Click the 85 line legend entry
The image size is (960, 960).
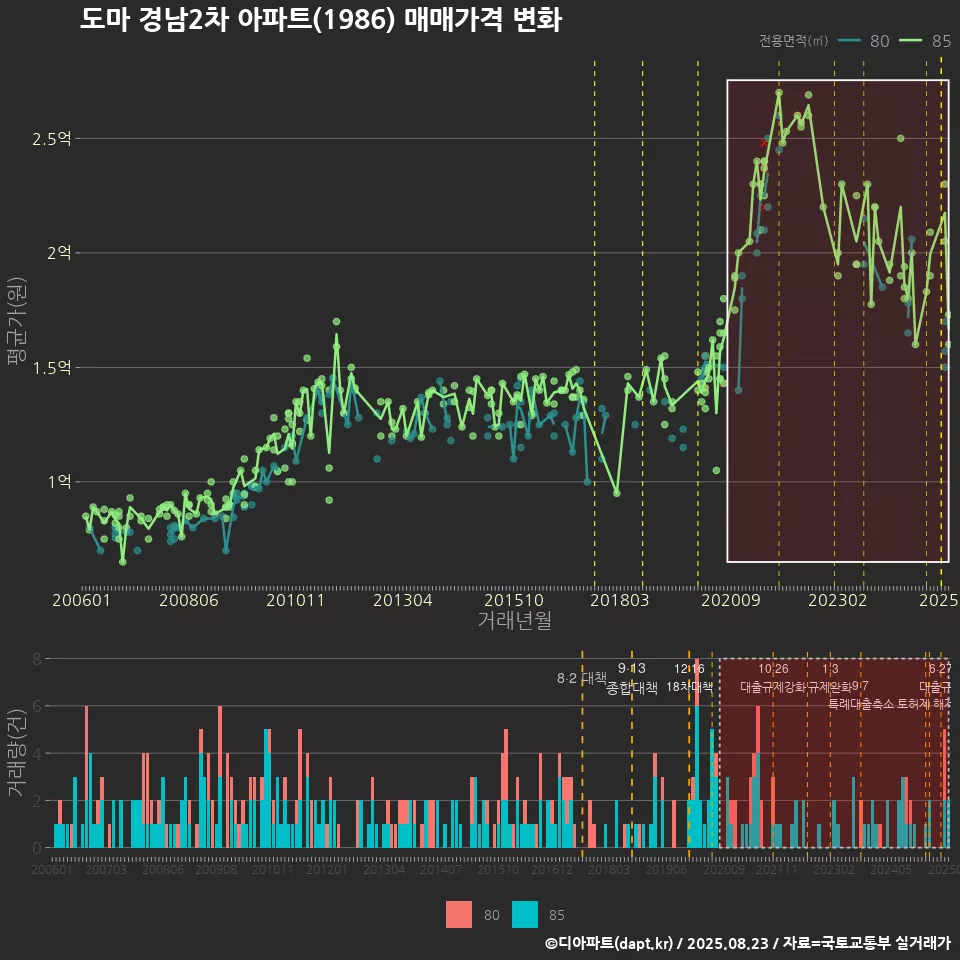[x=926, y=40]
